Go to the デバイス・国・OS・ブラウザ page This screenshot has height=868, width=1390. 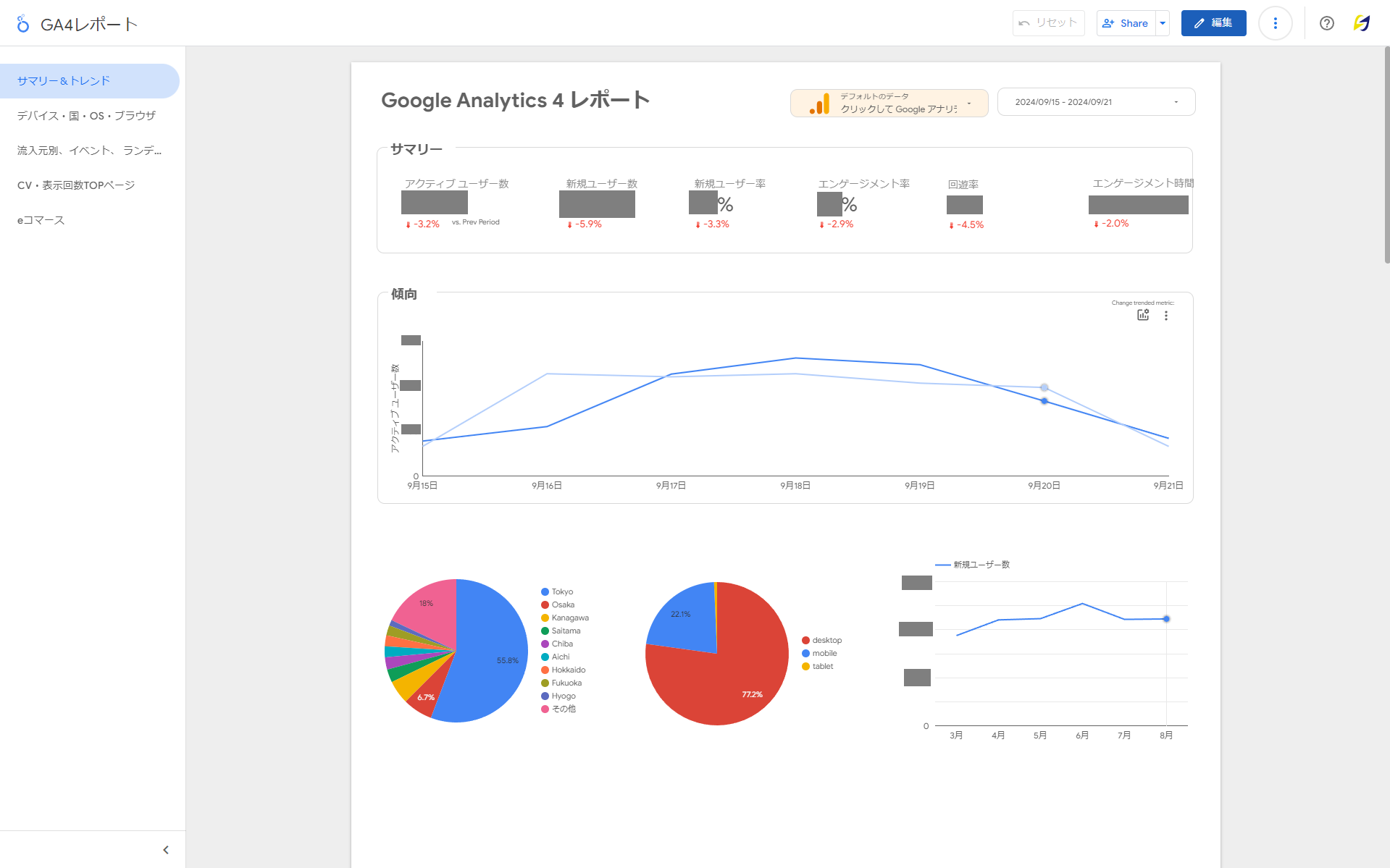[86, 116]
